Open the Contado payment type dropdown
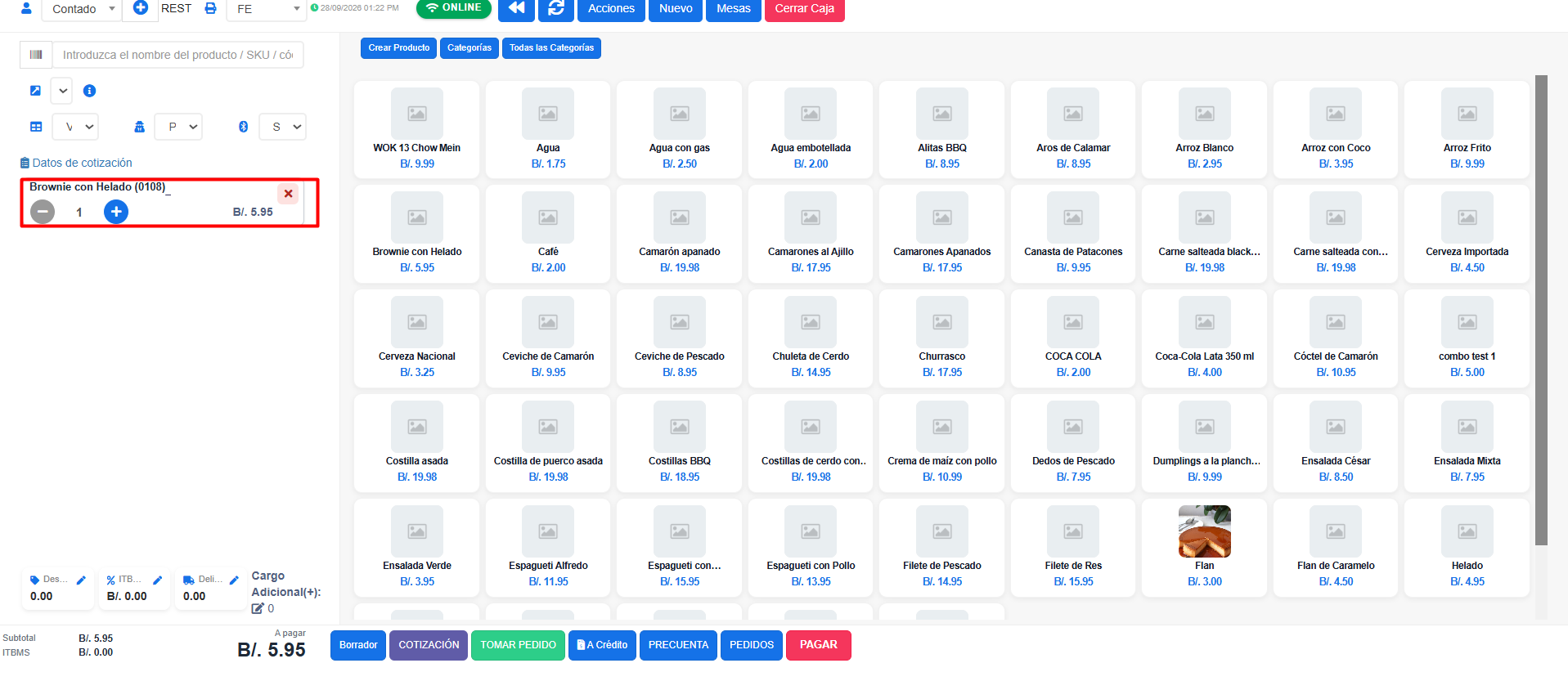The image size is (1568, 690). tap(82, 9)
